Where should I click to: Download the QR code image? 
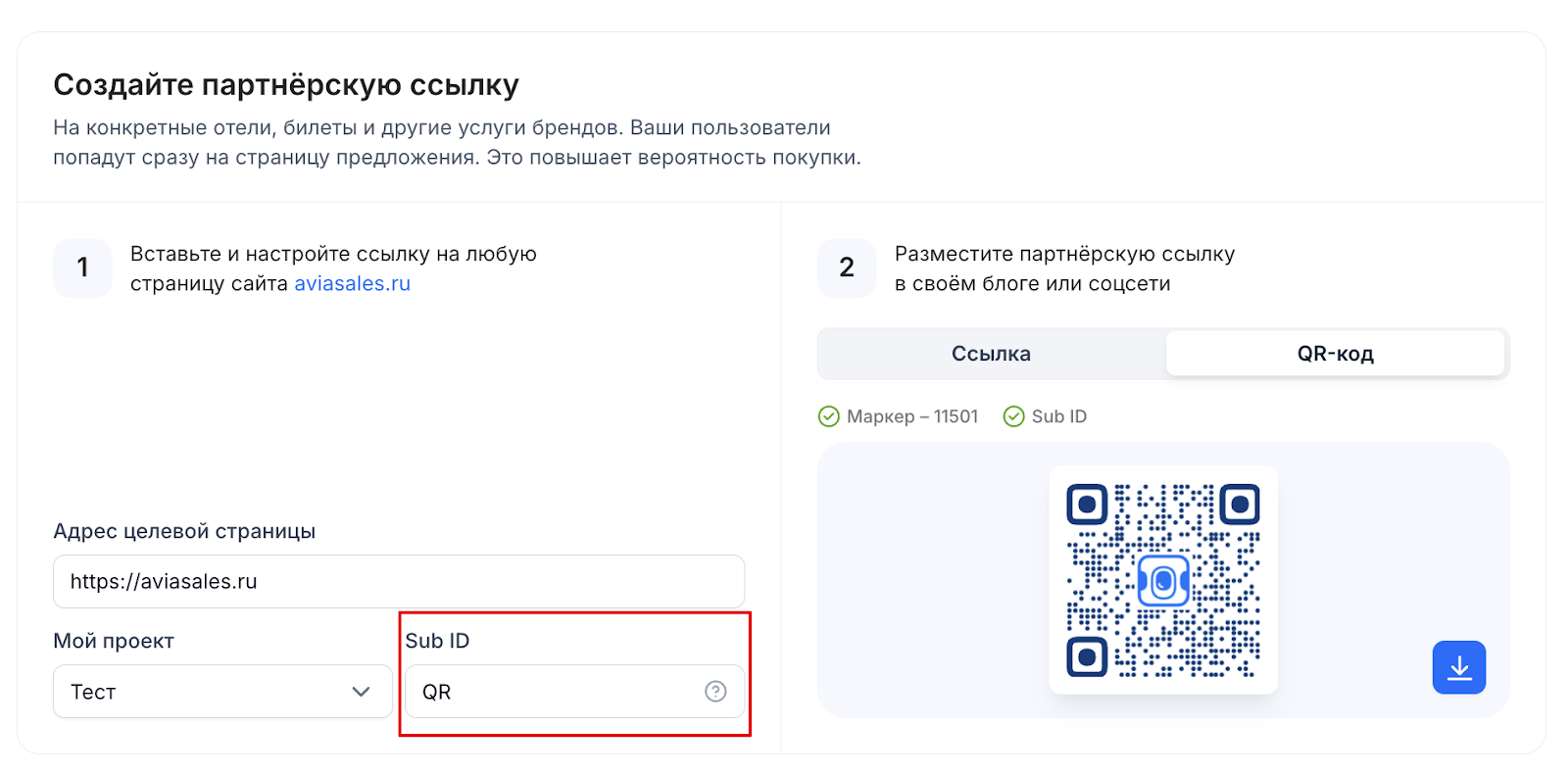click(x=1458, y=667)
